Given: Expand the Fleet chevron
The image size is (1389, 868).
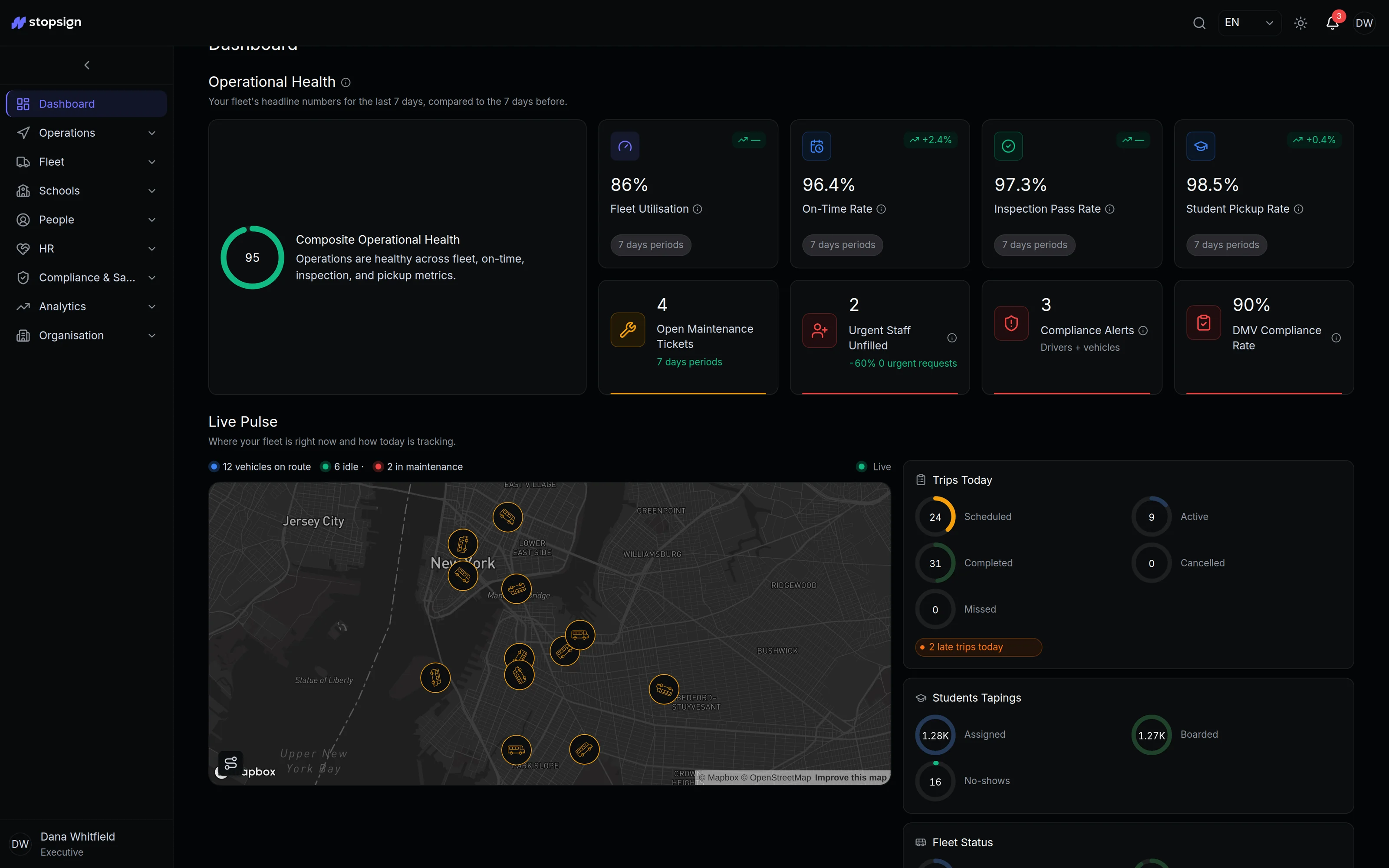Looking at the screenshot, I should [x=152, y=162].
